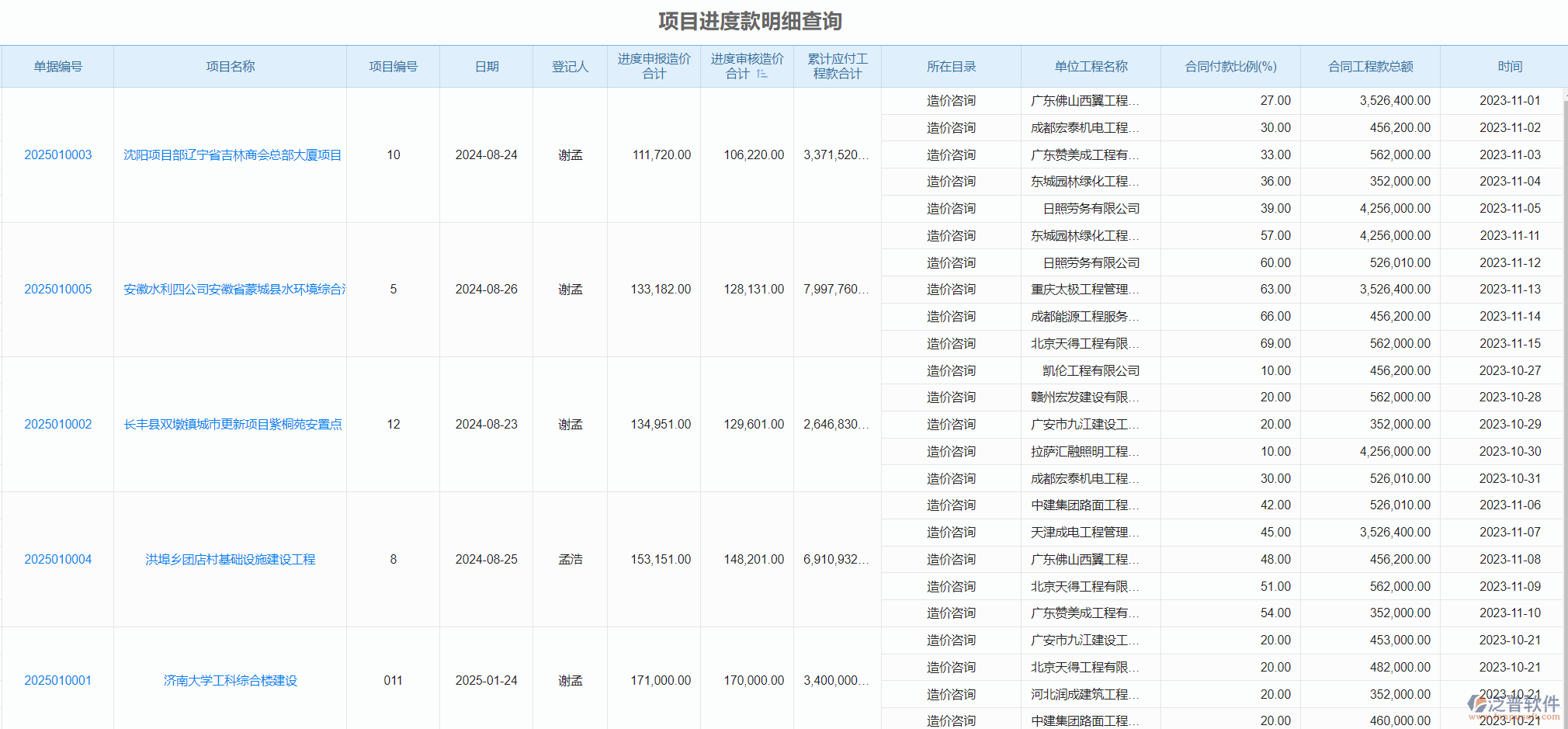The height and width of the screenshot is (729, 1568).
Task: Open 长丰县双墩镇城市更新项目 project link
Action: [x=232, y=425]
